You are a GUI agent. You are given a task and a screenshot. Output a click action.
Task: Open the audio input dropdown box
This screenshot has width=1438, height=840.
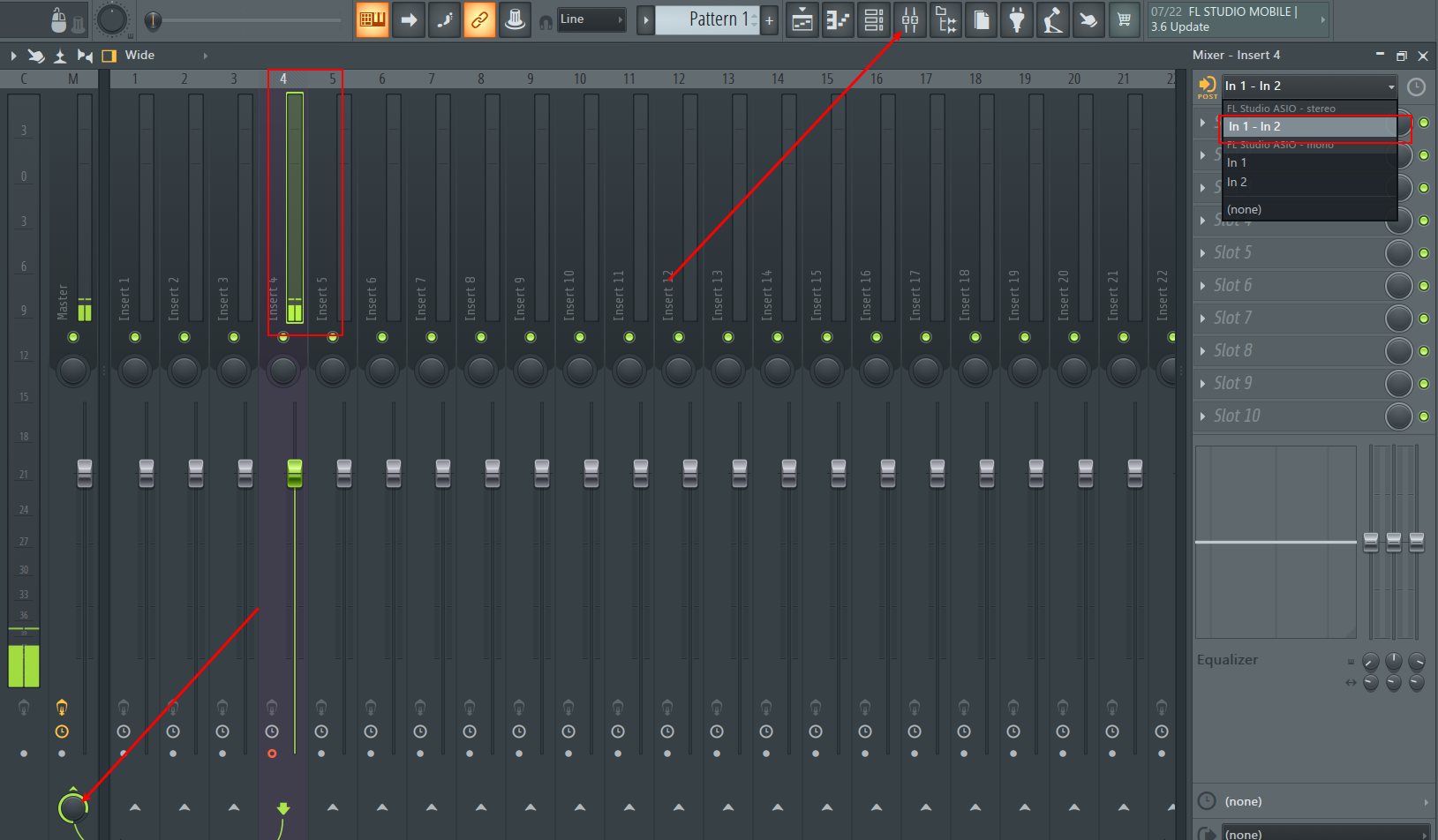coord(1310,86)
